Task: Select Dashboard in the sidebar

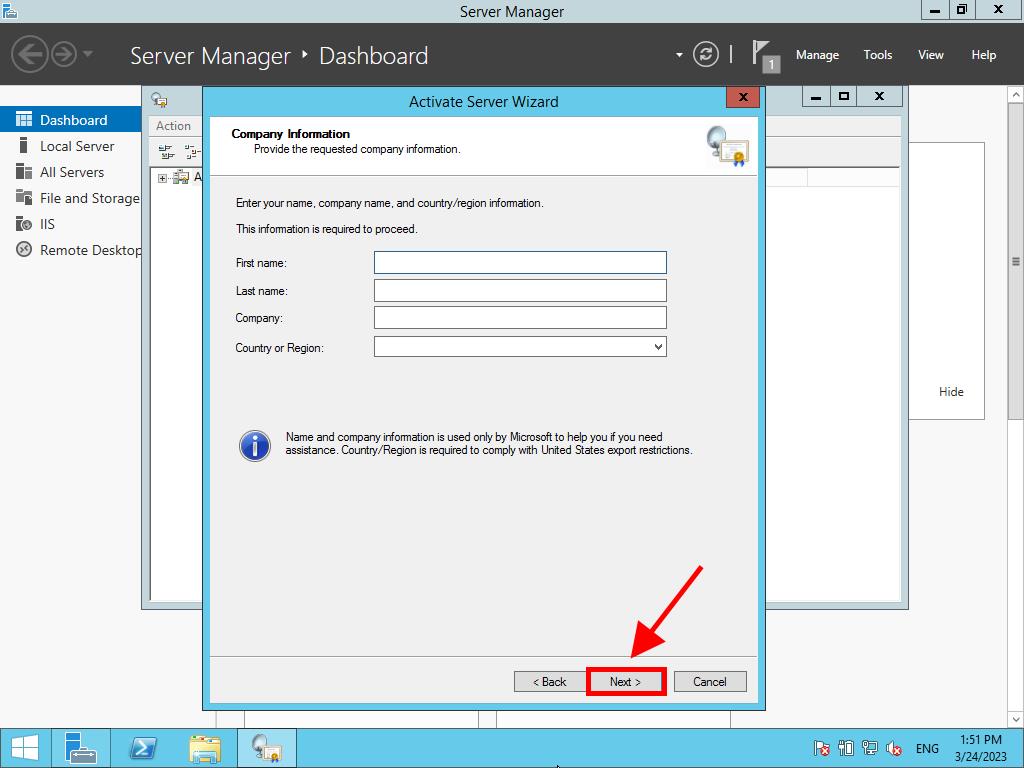Action: [71, 120]
